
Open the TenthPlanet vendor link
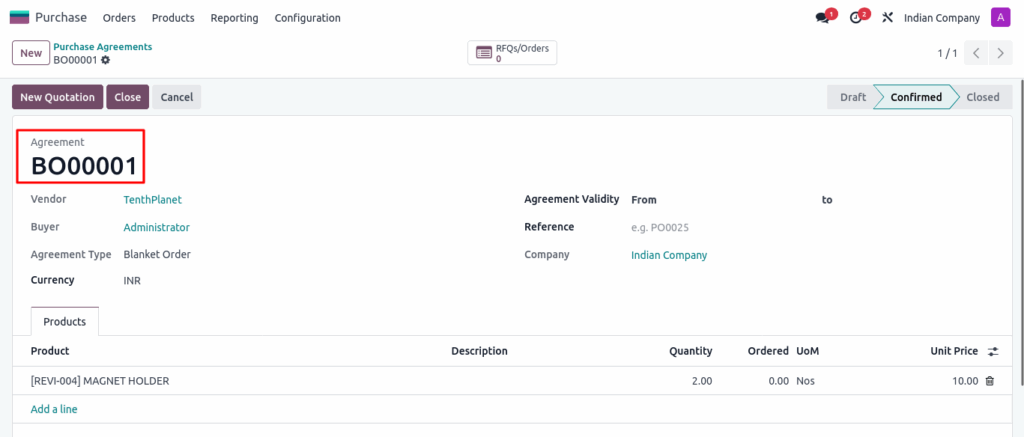pos(153,200)
